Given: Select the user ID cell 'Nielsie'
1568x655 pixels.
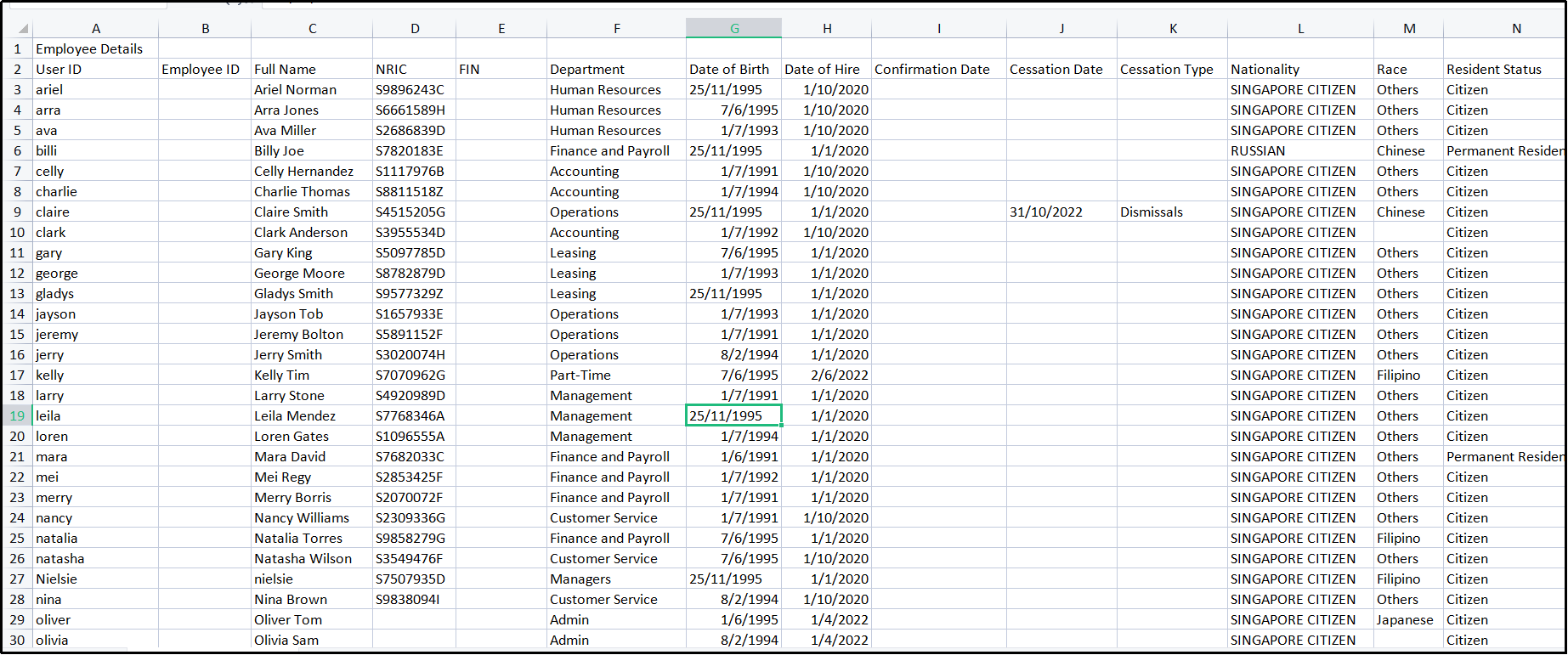Looking at the screenshot, I should pos(96,579).
